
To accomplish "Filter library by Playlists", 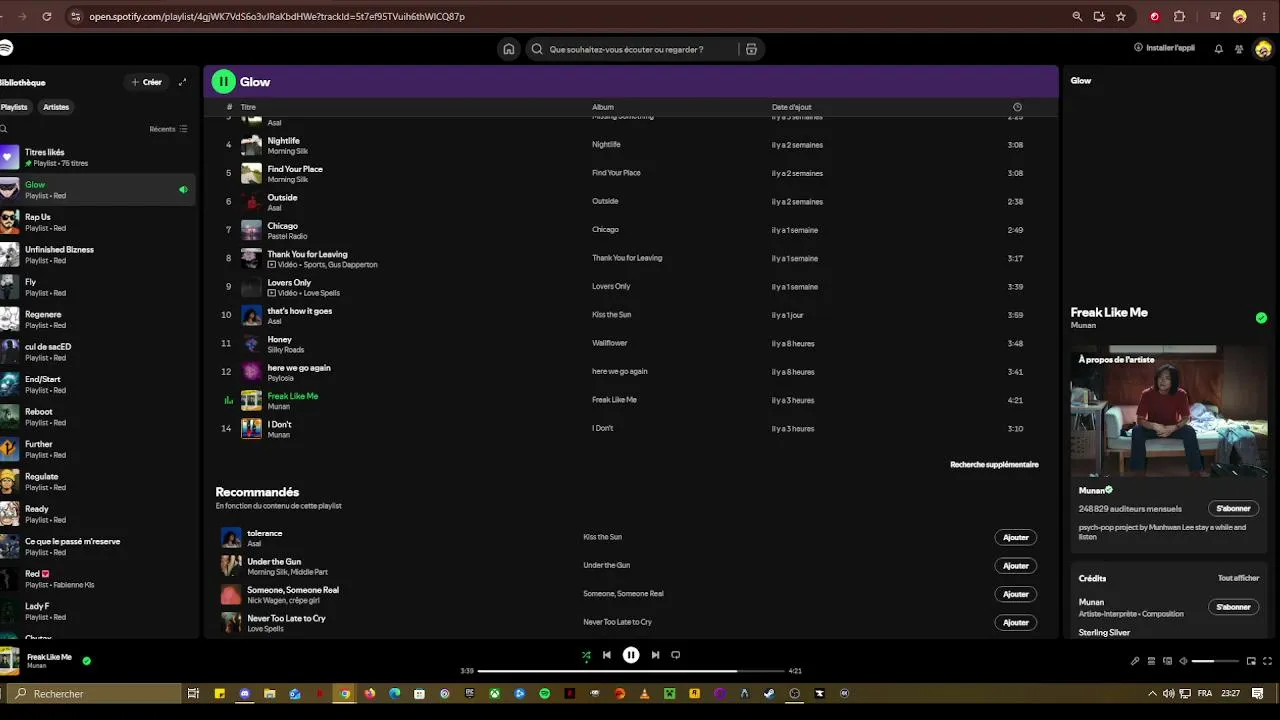I will coord(14,107).
